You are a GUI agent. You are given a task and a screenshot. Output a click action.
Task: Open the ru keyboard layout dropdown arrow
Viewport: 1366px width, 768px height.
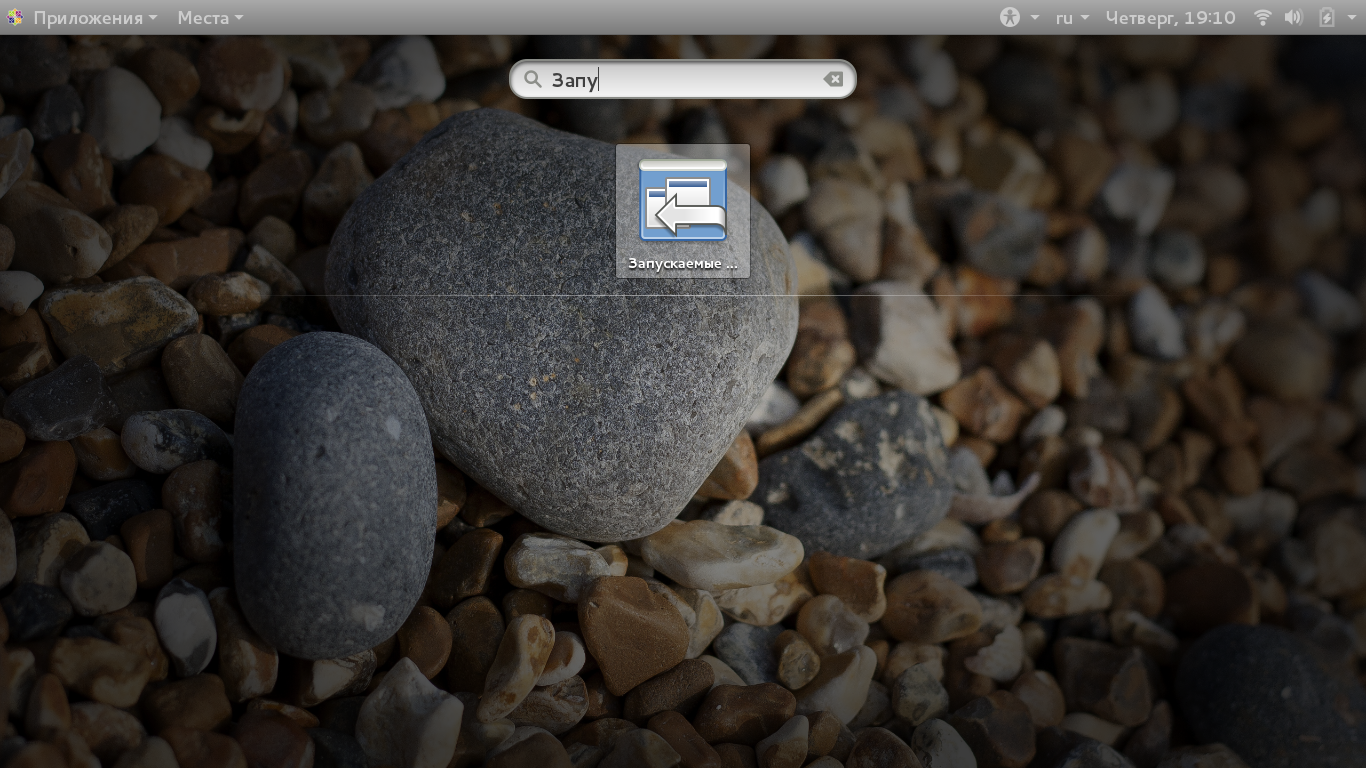point(1085,18)
